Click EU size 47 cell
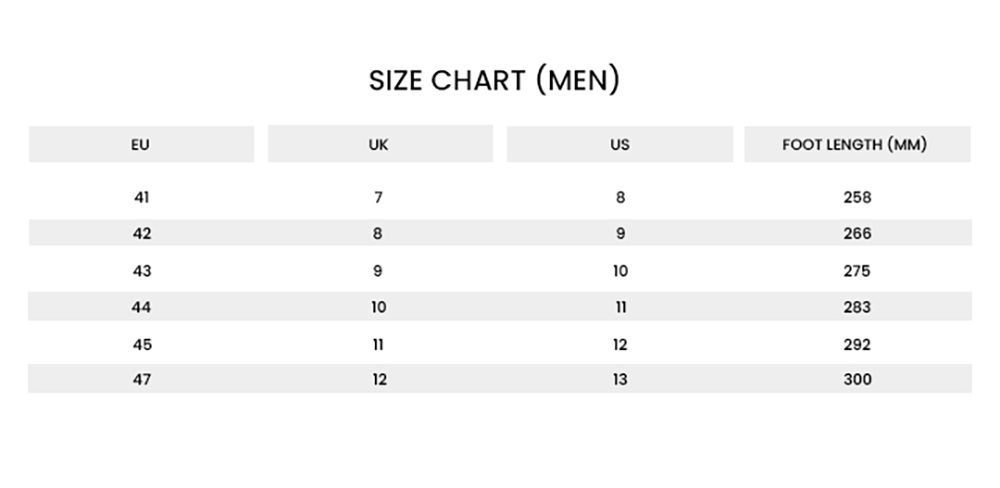This screenshot has height=488, width=1000. tap(142, 380)
